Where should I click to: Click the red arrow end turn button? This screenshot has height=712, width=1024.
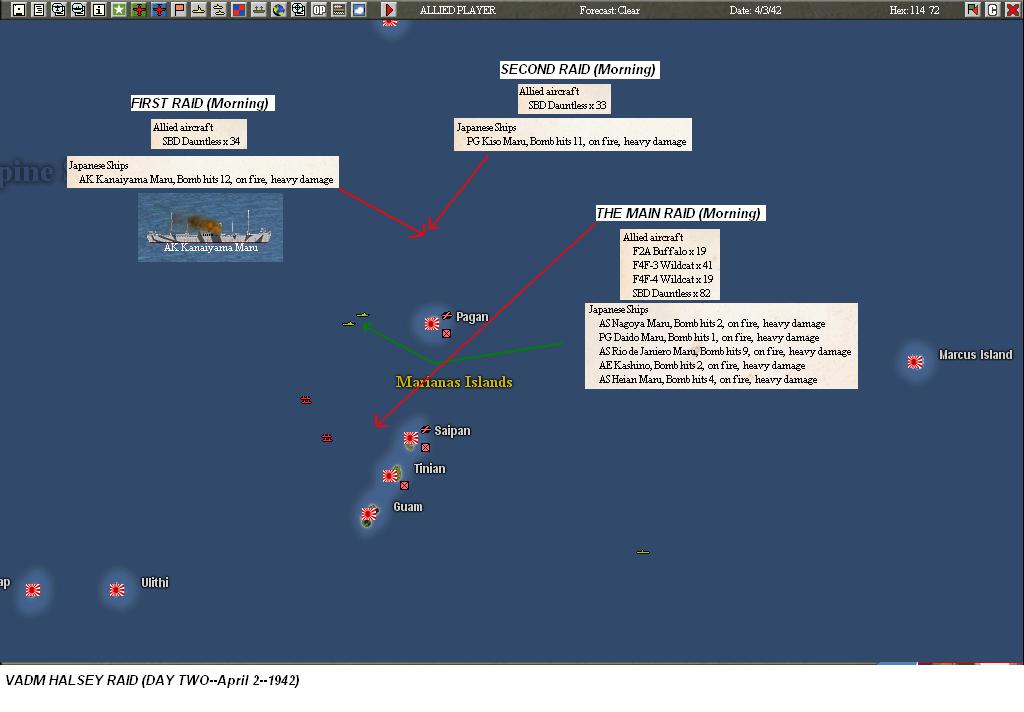[x=389, y=10]
